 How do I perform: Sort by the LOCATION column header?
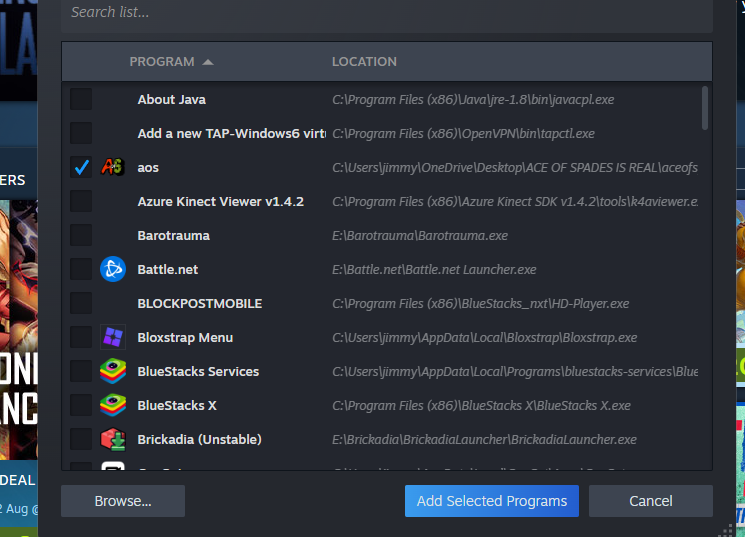364,62
